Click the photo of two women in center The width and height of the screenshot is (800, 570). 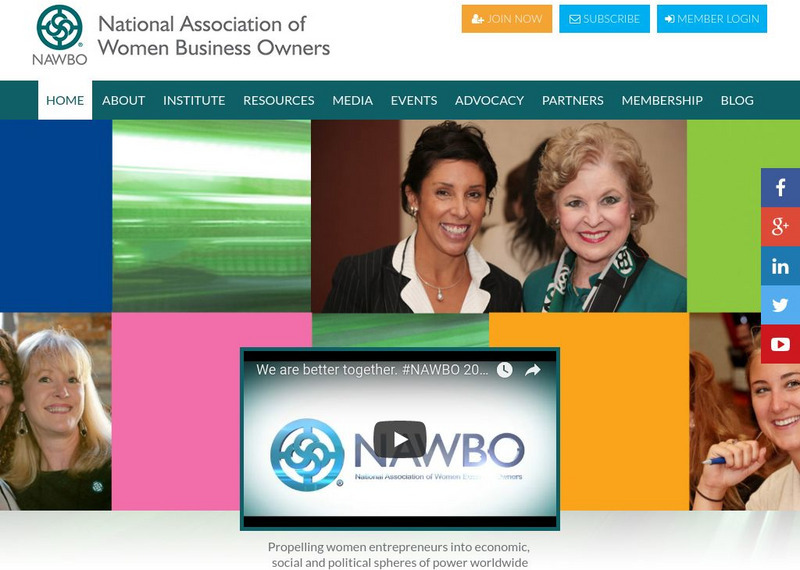click(x=499, y=216)
